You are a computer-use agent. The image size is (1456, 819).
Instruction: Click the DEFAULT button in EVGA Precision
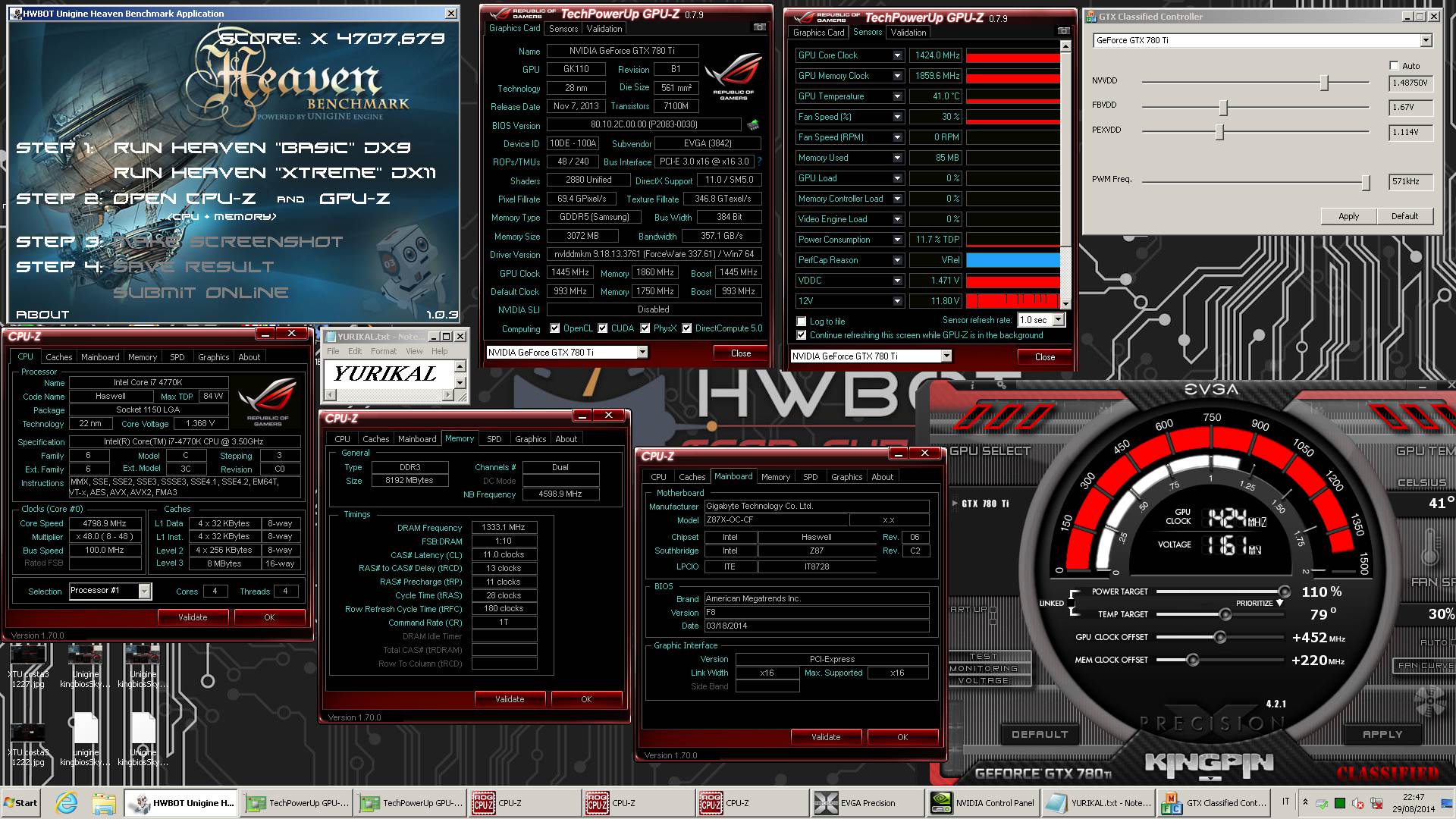pyautogui.click(x=1040, y=734)
